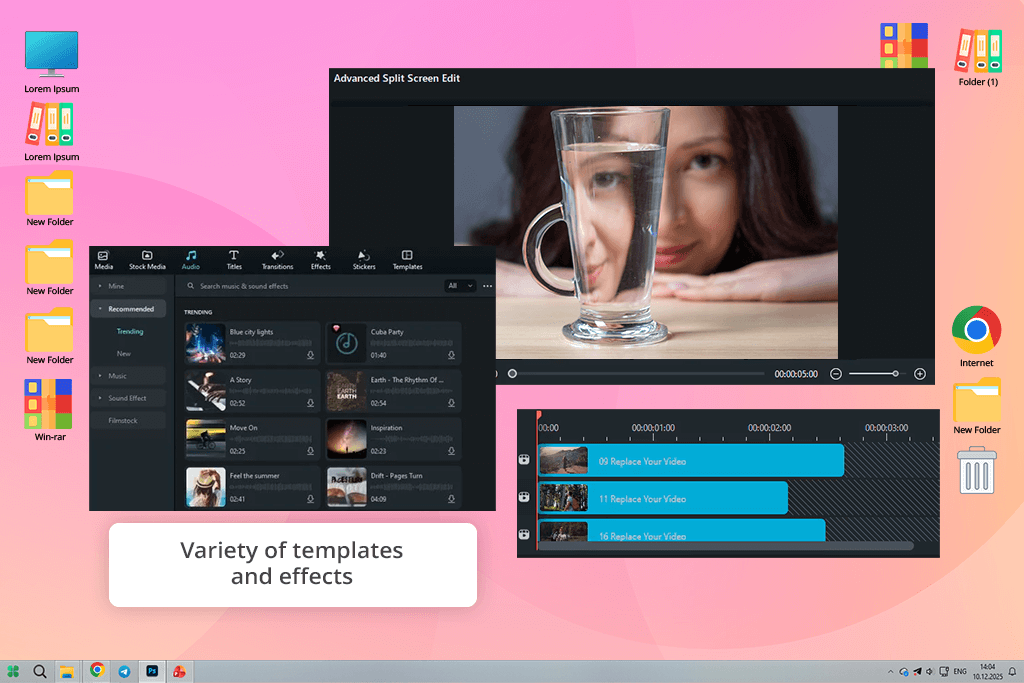Click the A Story track title
Image resolution: width=1024 pixels, height=683 pixels.
coord(240,379)
